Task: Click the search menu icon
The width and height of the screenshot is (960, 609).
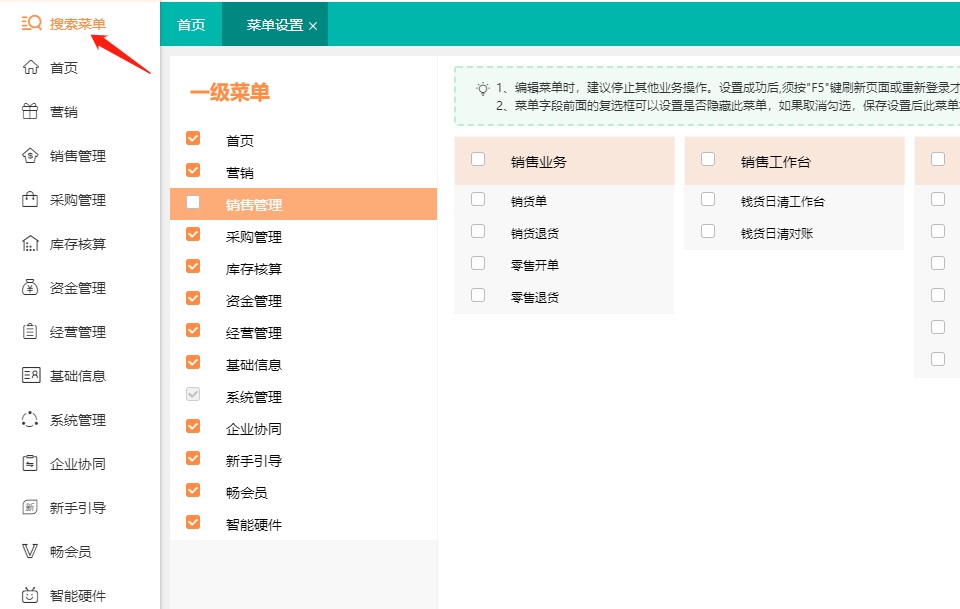Action: [31, 23]
